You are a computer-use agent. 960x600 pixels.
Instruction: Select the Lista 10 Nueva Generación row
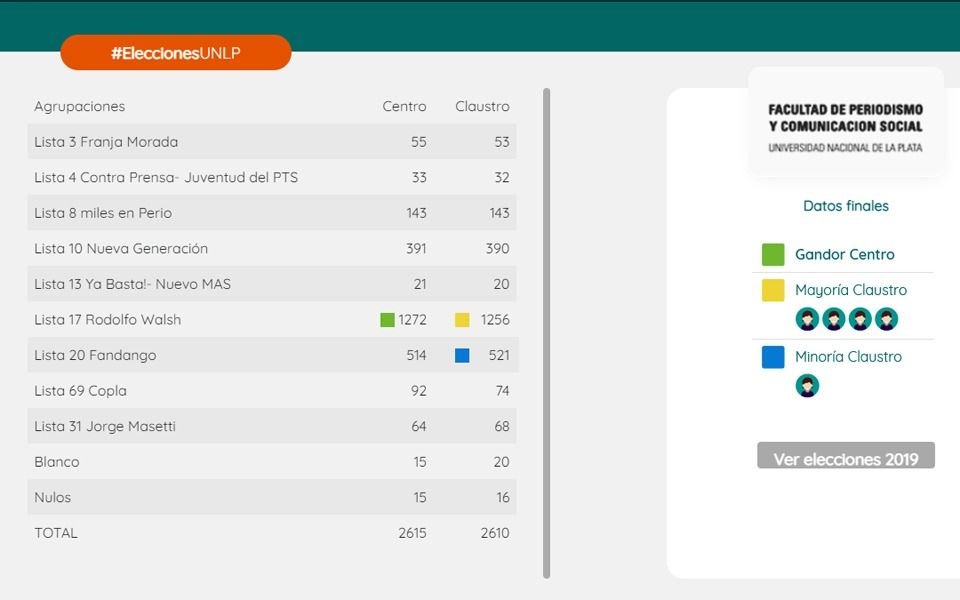pos(272,248)
